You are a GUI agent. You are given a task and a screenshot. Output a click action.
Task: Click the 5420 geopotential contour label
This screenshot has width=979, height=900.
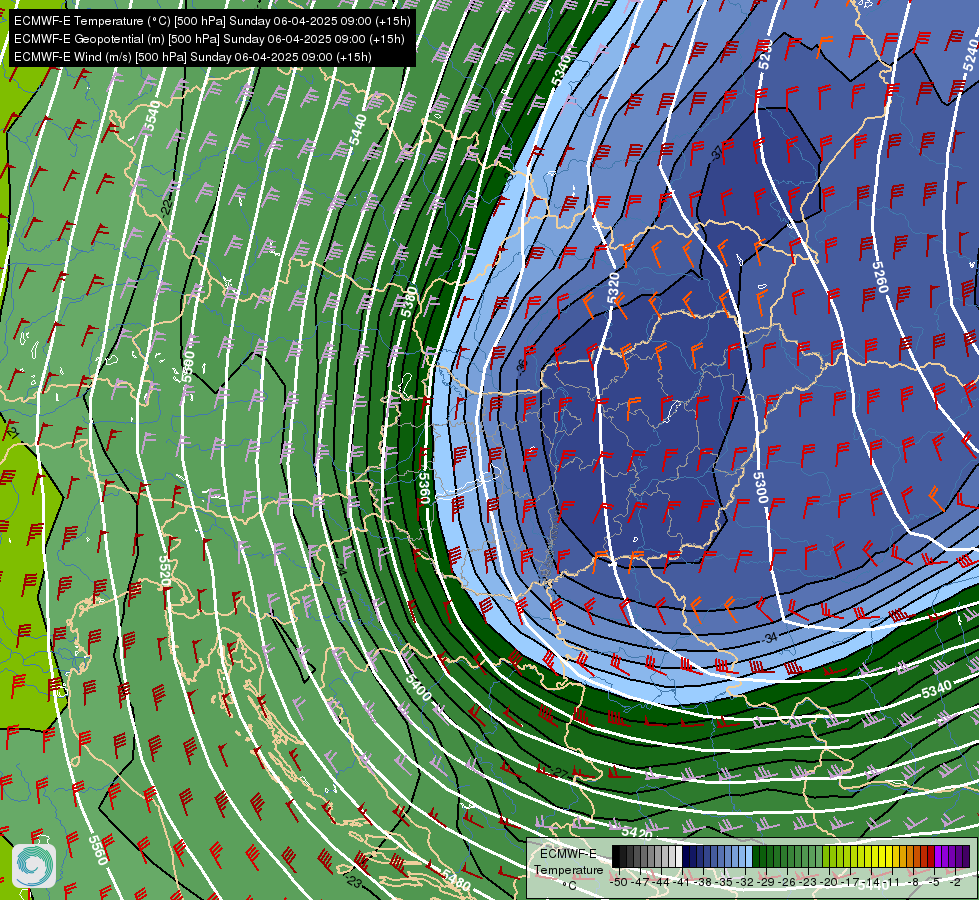click(x=637, y=833)
